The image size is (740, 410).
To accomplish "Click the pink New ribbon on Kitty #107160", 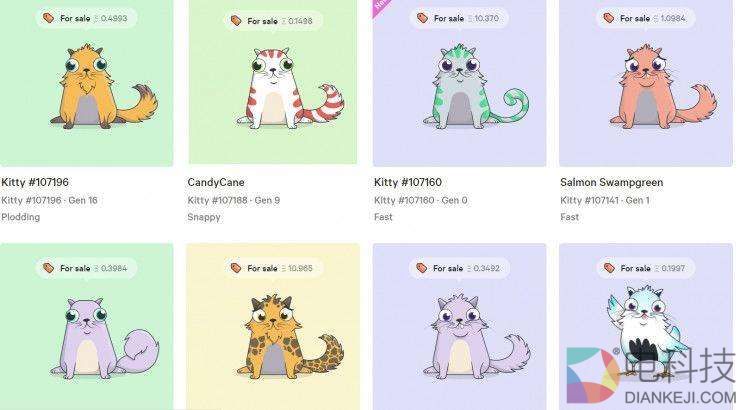I will pyautogui.click(x=380, y=7).
